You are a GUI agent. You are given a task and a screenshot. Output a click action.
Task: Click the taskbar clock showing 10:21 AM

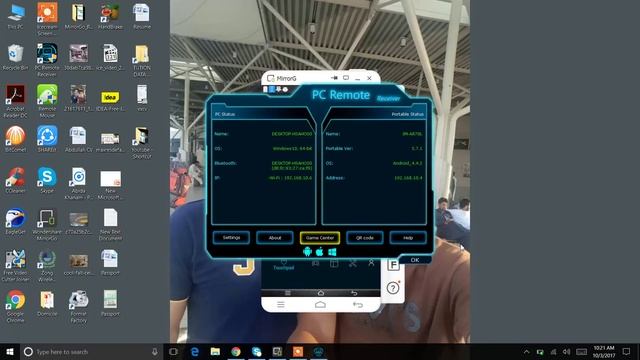tap(604, 351)
